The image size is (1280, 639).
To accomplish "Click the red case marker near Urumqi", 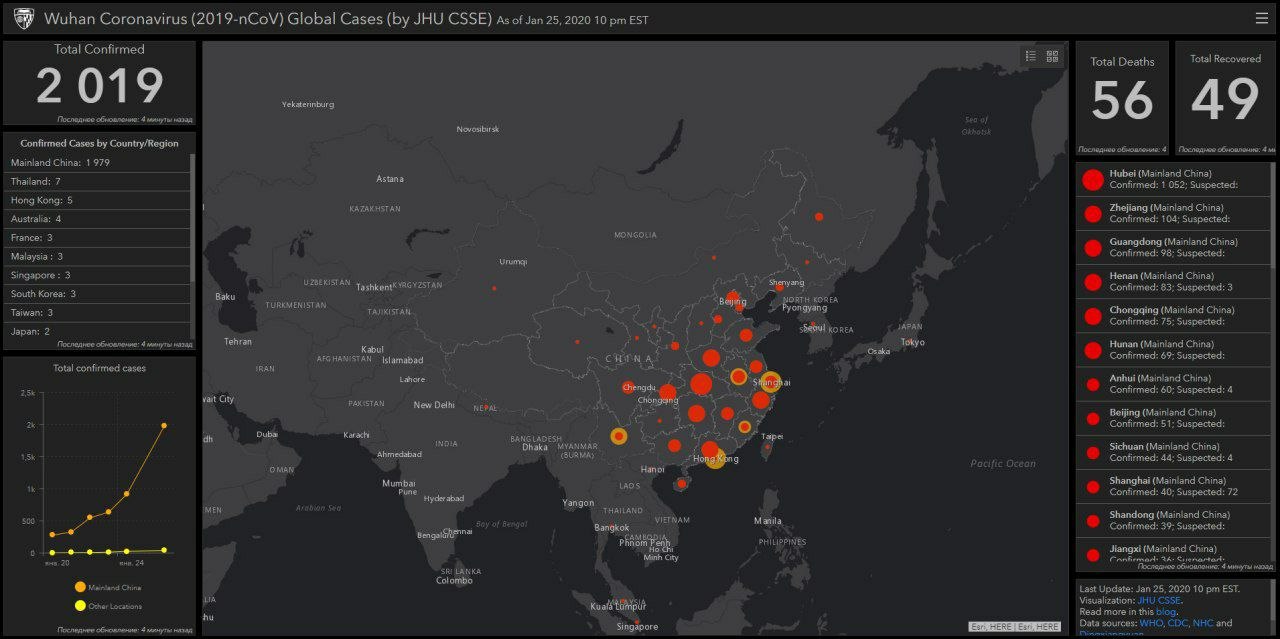I will 494,288.
